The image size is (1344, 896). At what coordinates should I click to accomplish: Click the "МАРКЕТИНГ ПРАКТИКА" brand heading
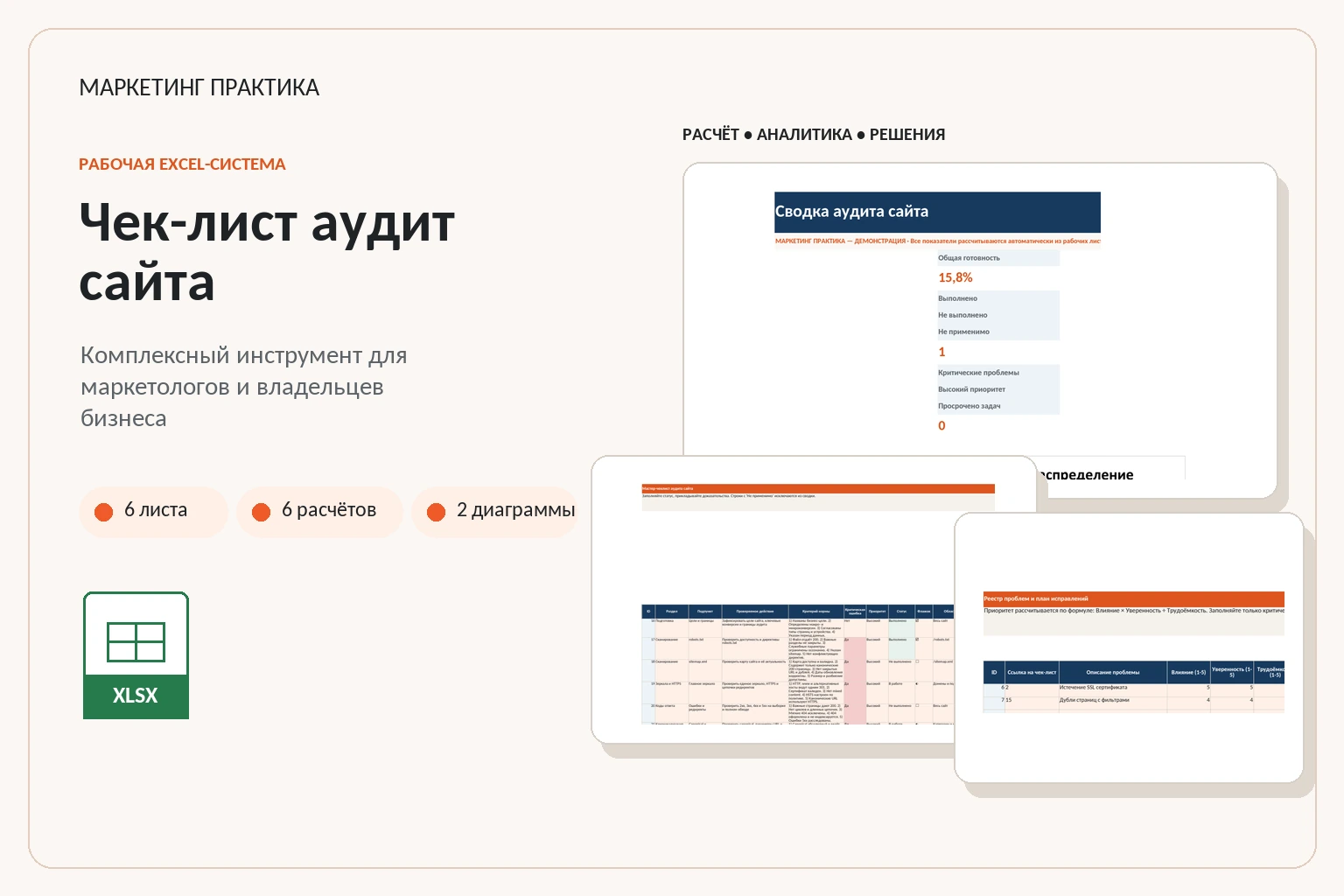199,87
